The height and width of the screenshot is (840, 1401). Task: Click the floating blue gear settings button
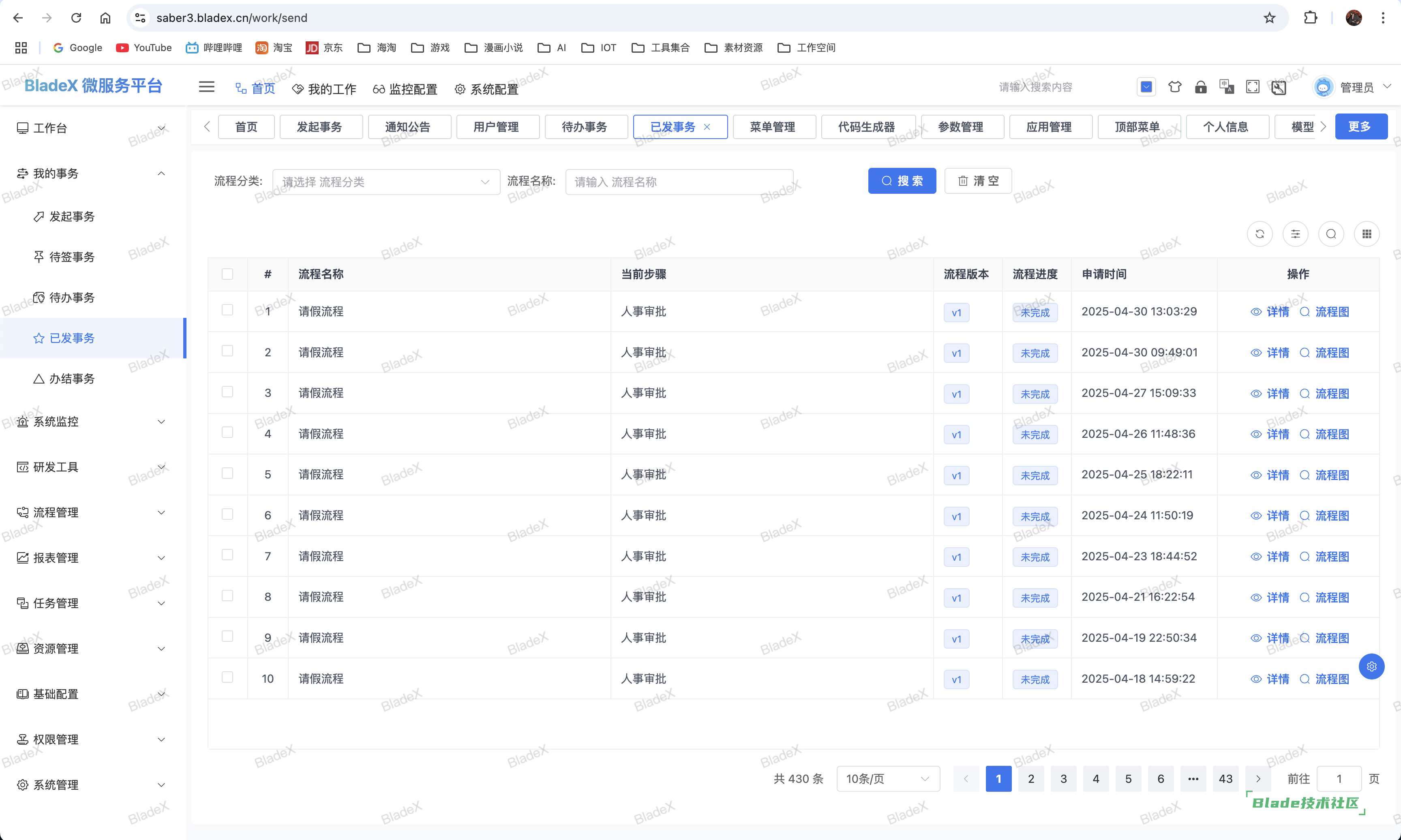click(1371, 667)
